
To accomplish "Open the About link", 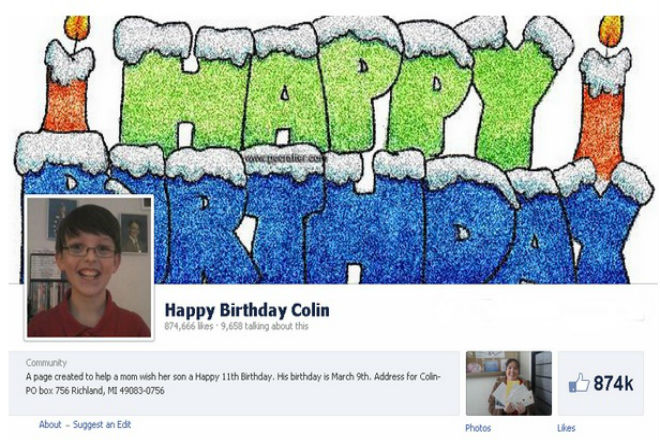I will (50, 424).
